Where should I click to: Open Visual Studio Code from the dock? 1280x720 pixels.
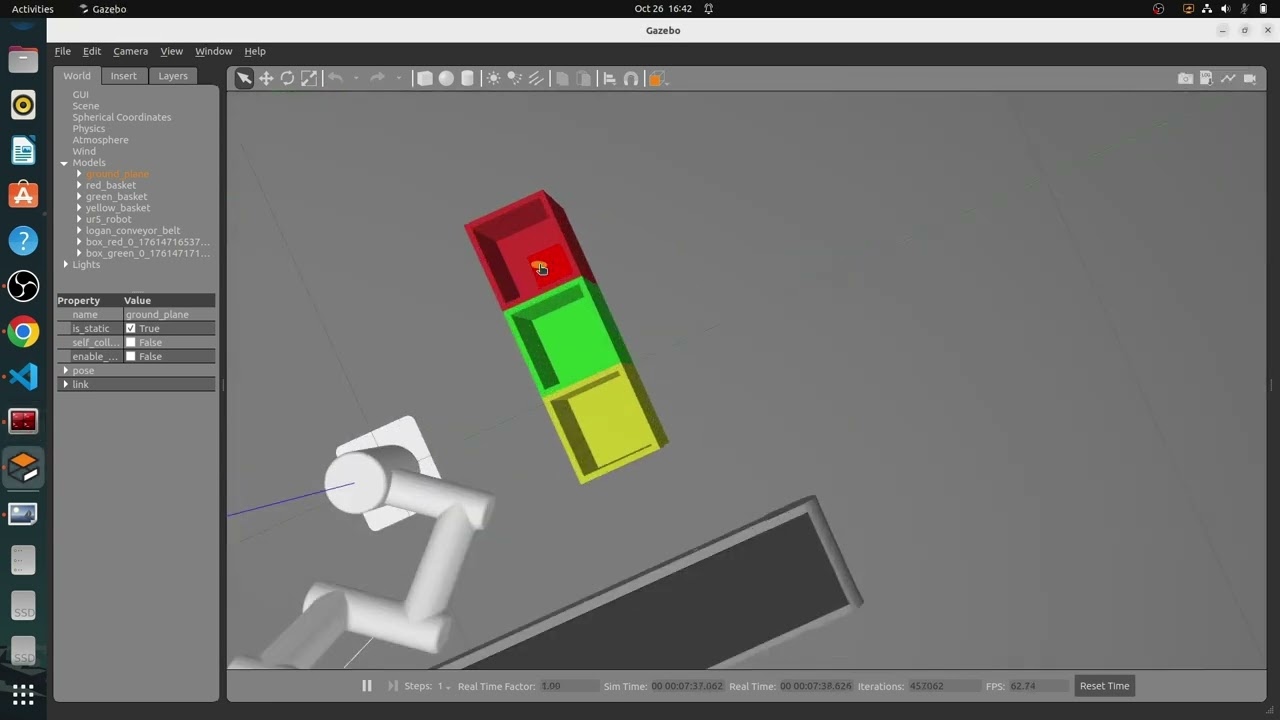click(23, 377)
